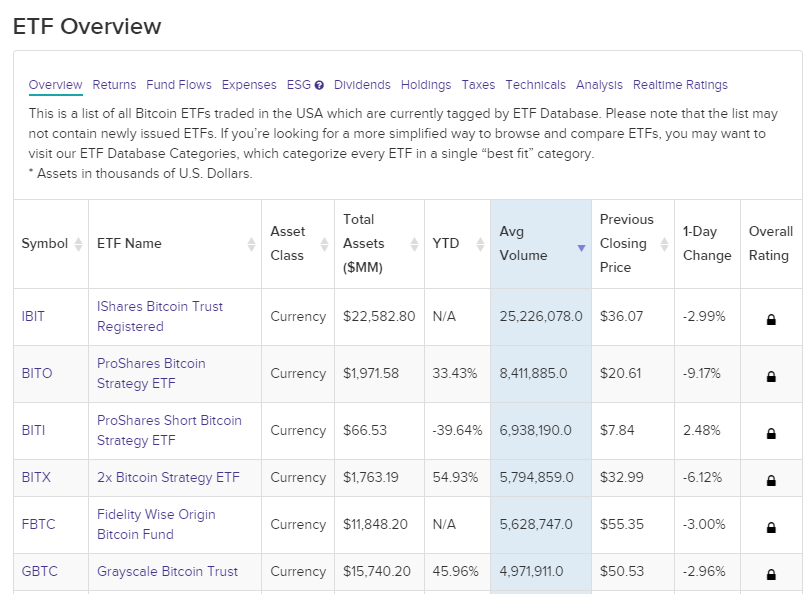Toggle Avg Volume descending sort arrow
This screenshot has width=811, height=594.
click(x=581, y=248)
